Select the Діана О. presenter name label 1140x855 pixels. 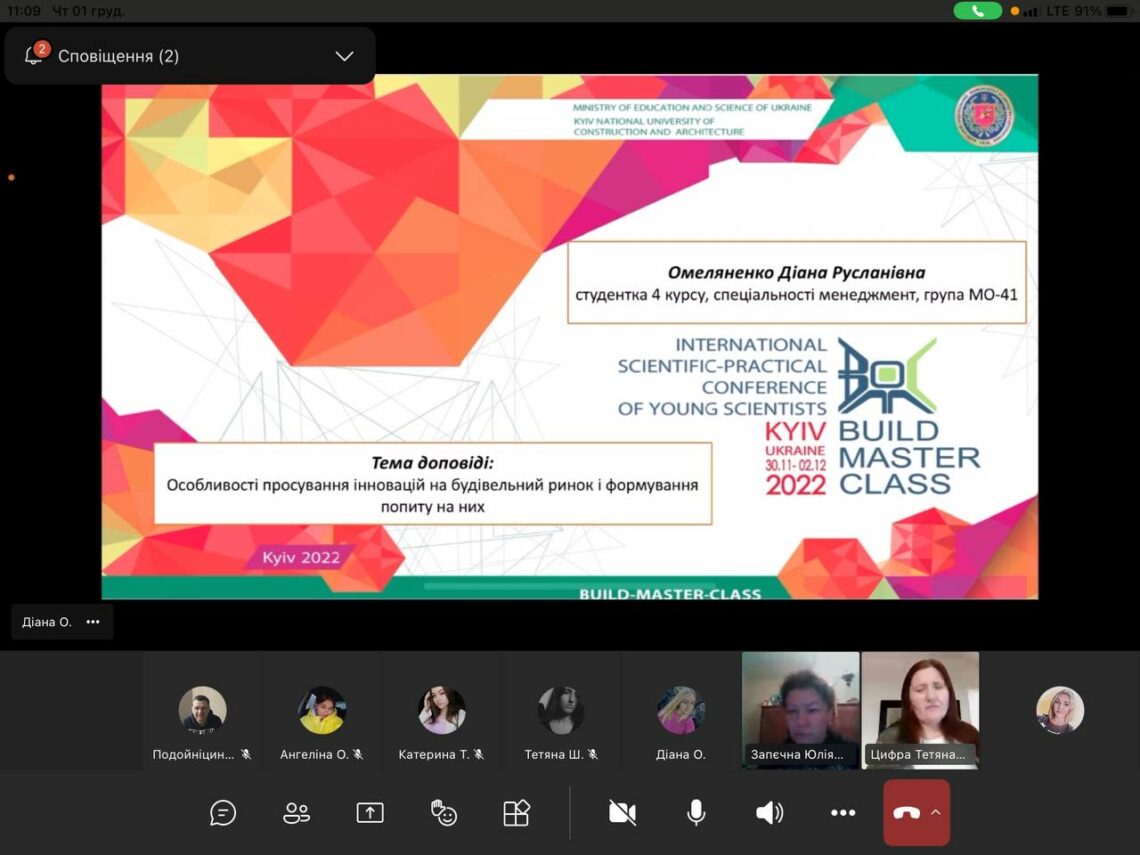point(47,622)
